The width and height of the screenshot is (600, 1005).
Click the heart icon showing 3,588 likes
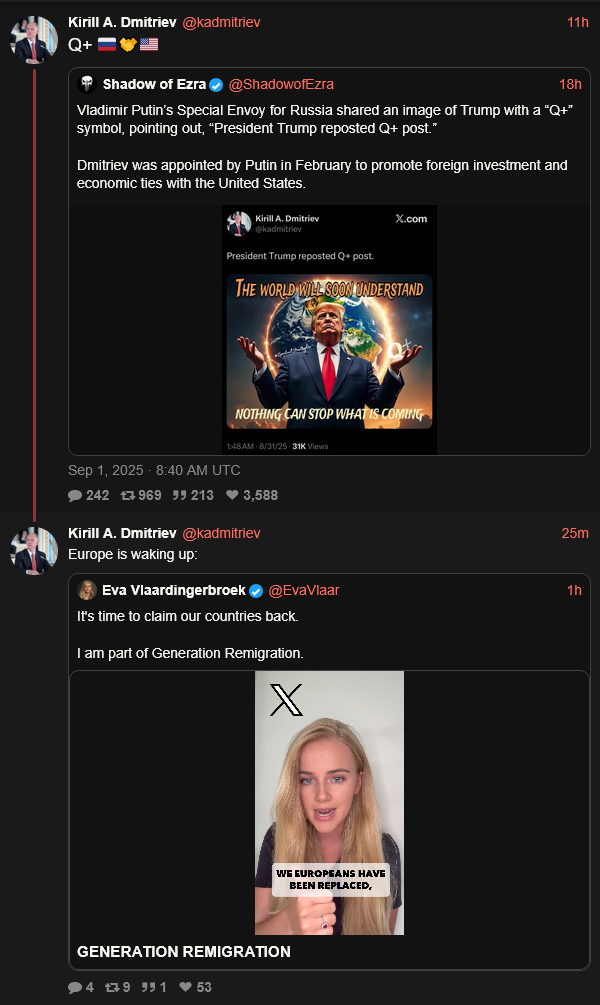tap(233, 495)
